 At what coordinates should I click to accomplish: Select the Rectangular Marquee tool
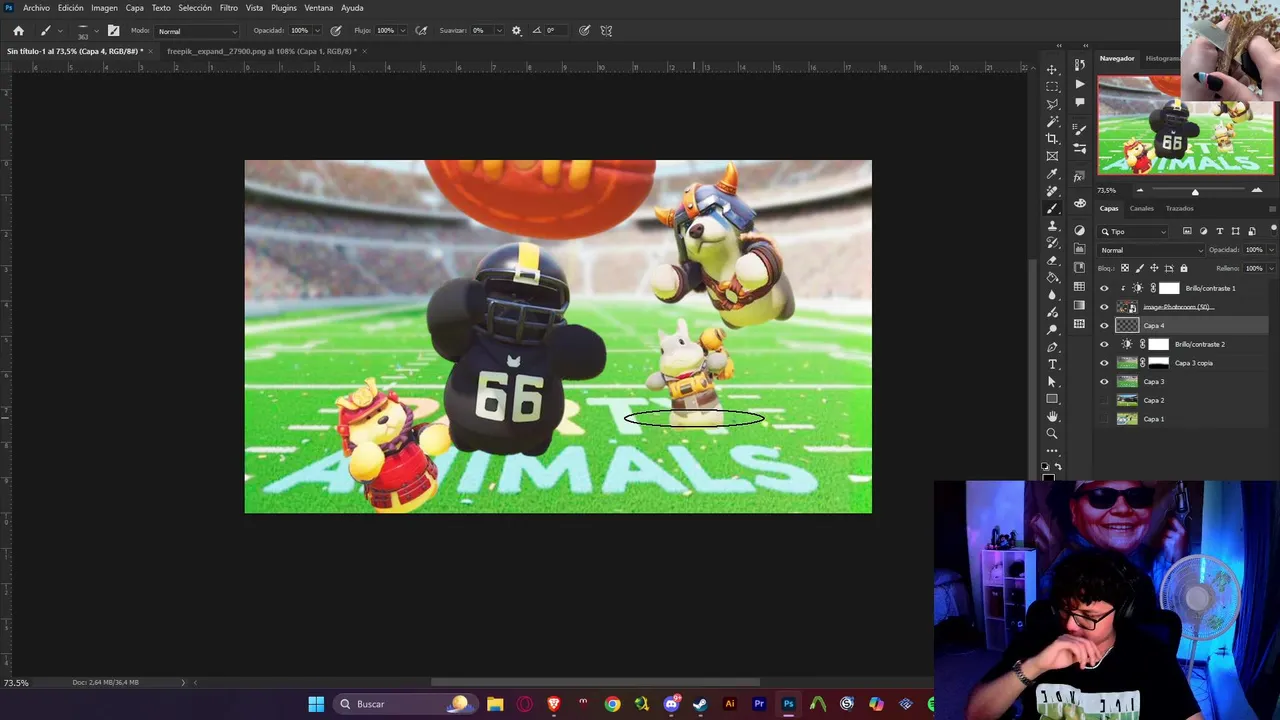coord(1052,87)
